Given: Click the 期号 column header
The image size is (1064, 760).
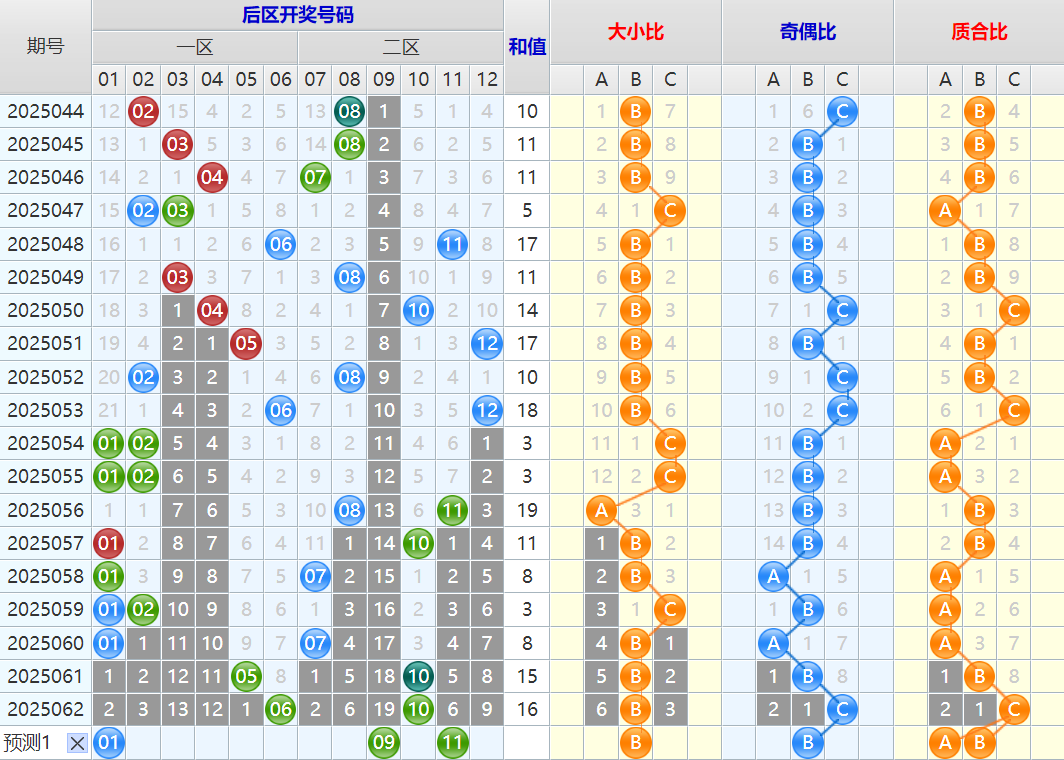Looking at the screenshot, I should 45,47.
